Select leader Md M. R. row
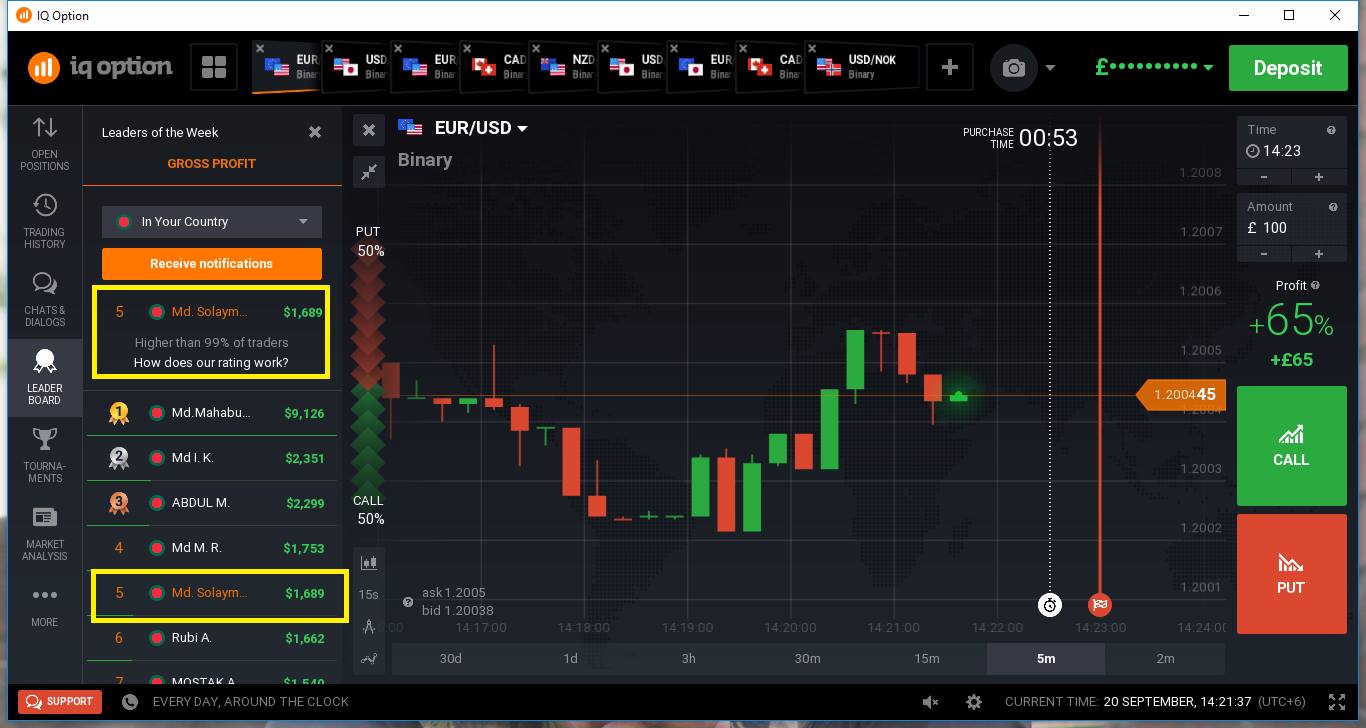The height and width of the screenshot is (728, 1366). [x=212, y=548]
